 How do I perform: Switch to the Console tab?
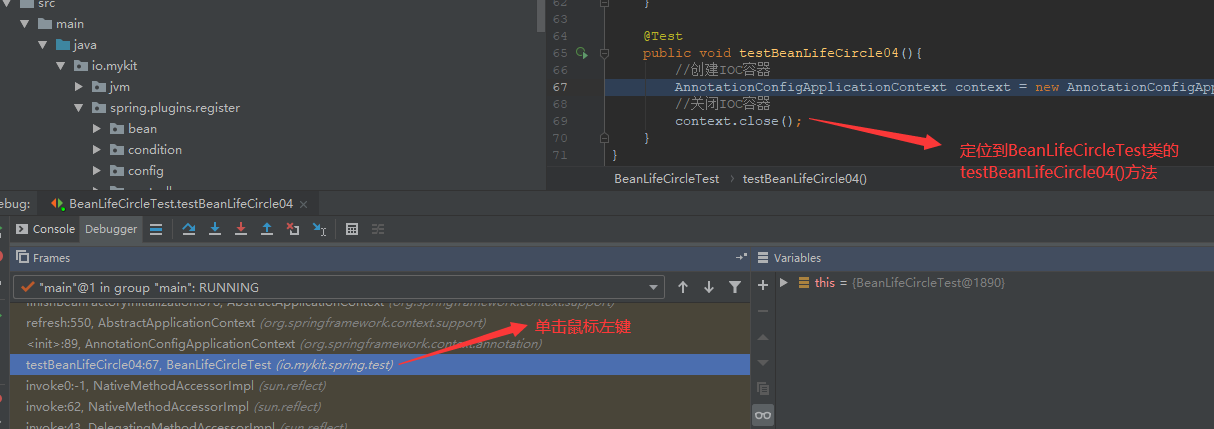[46, 229]
